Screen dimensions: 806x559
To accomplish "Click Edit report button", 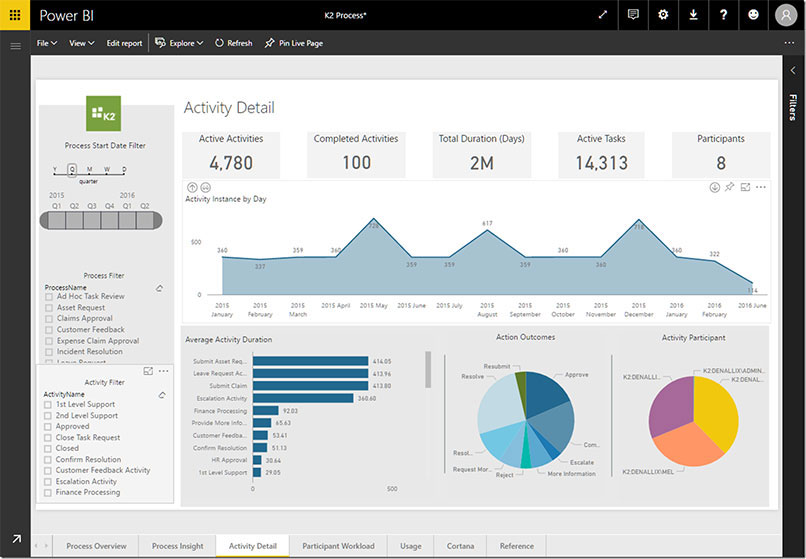I will pos(124,43).
